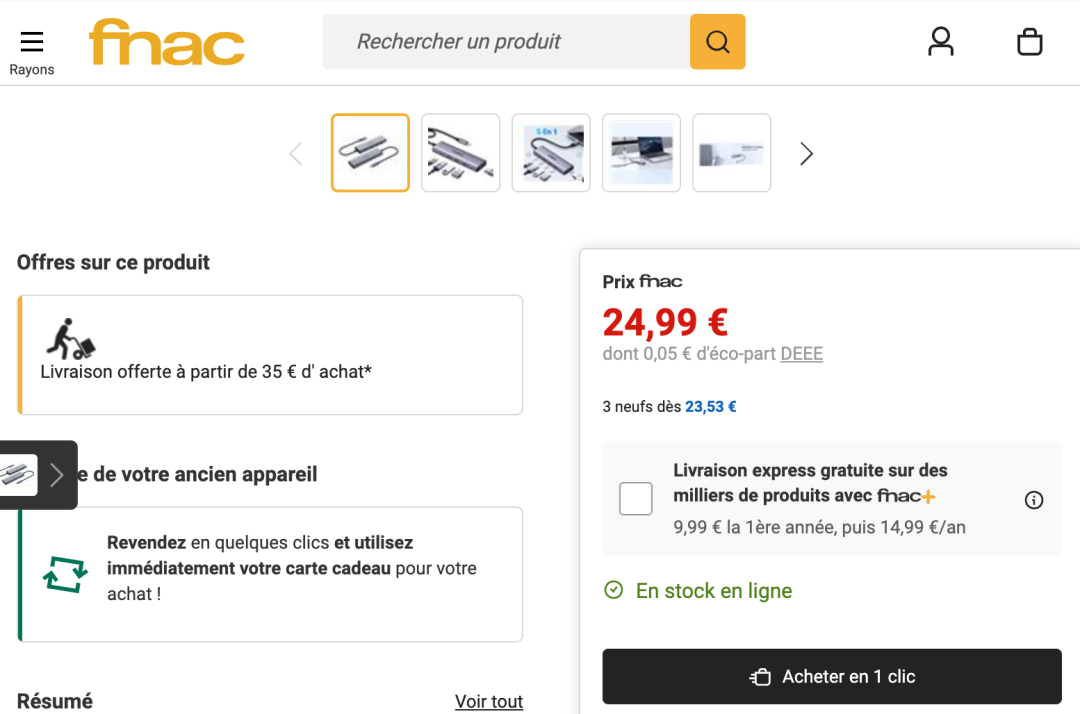This screenshot has width=1080, height=714.
Task: Click the Fnac logo
Action: point(167,42)
